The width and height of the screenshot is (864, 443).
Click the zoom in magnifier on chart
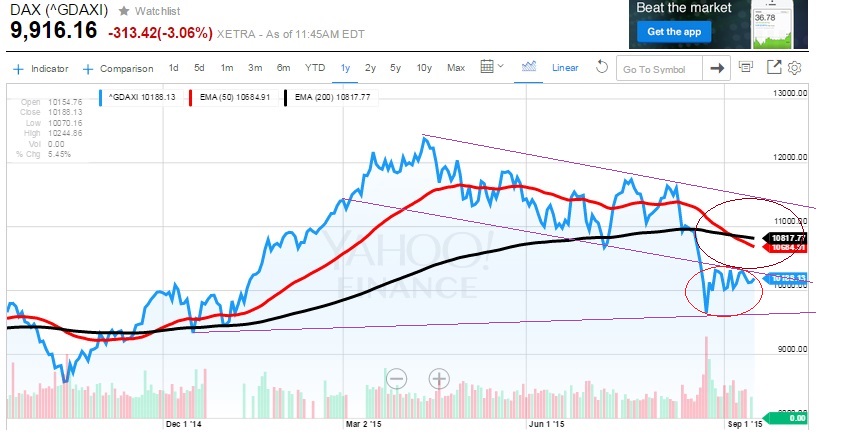(439, 379)
